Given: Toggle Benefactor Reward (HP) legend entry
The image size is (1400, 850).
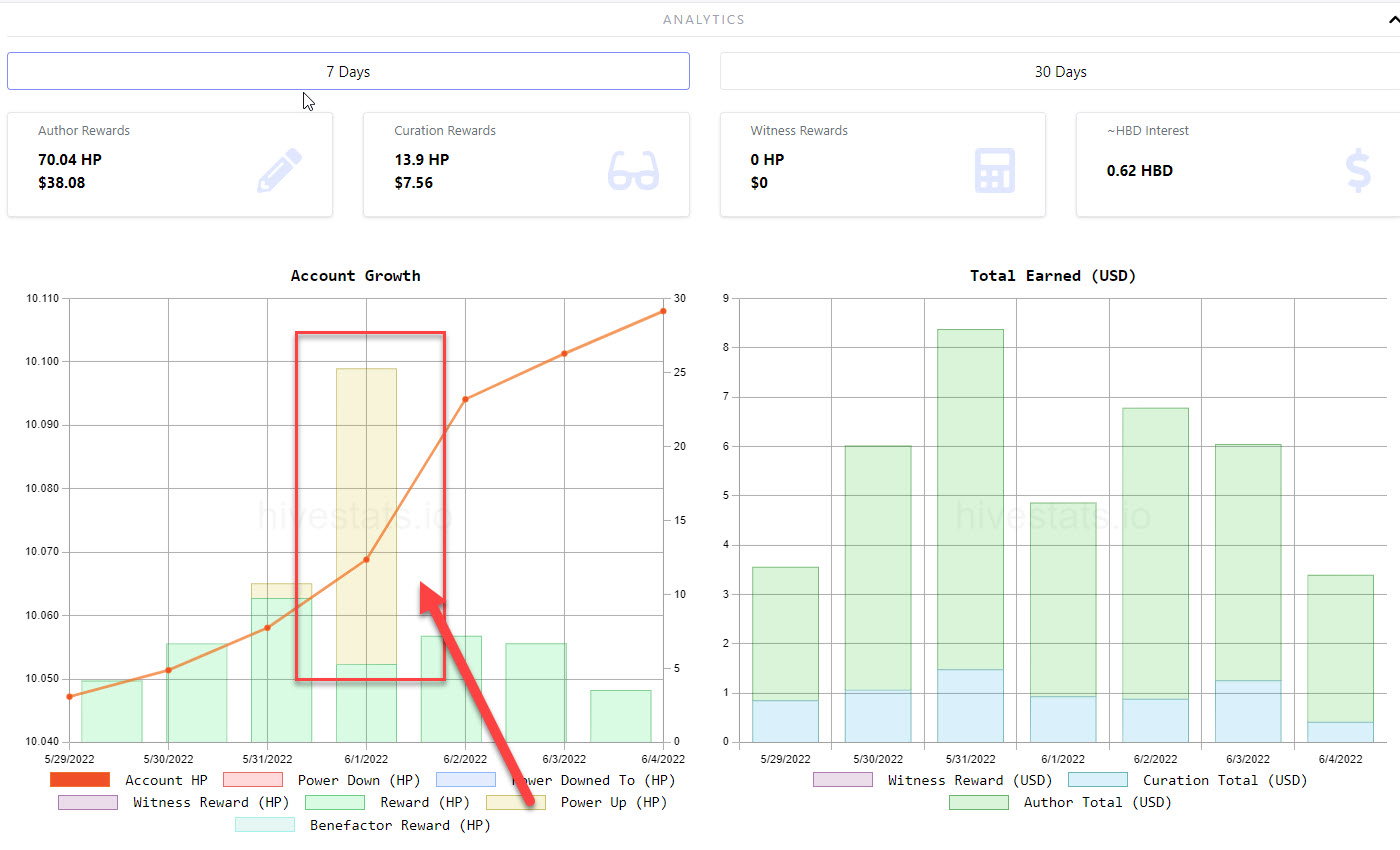Looking at the screenshot, I should [x=363, y=825].
